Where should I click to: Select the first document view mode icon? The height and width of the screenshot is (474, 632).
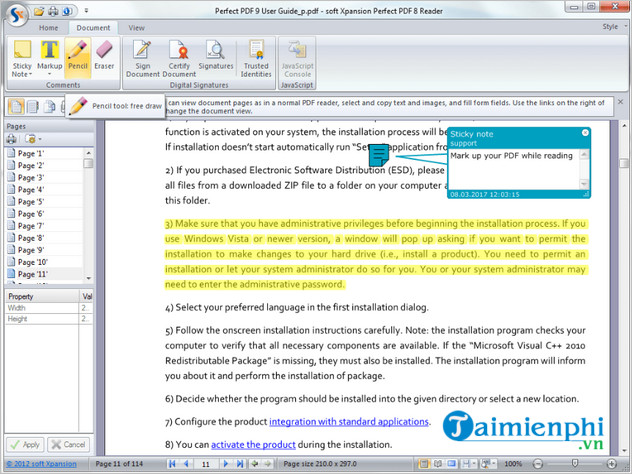click(16, 106)
